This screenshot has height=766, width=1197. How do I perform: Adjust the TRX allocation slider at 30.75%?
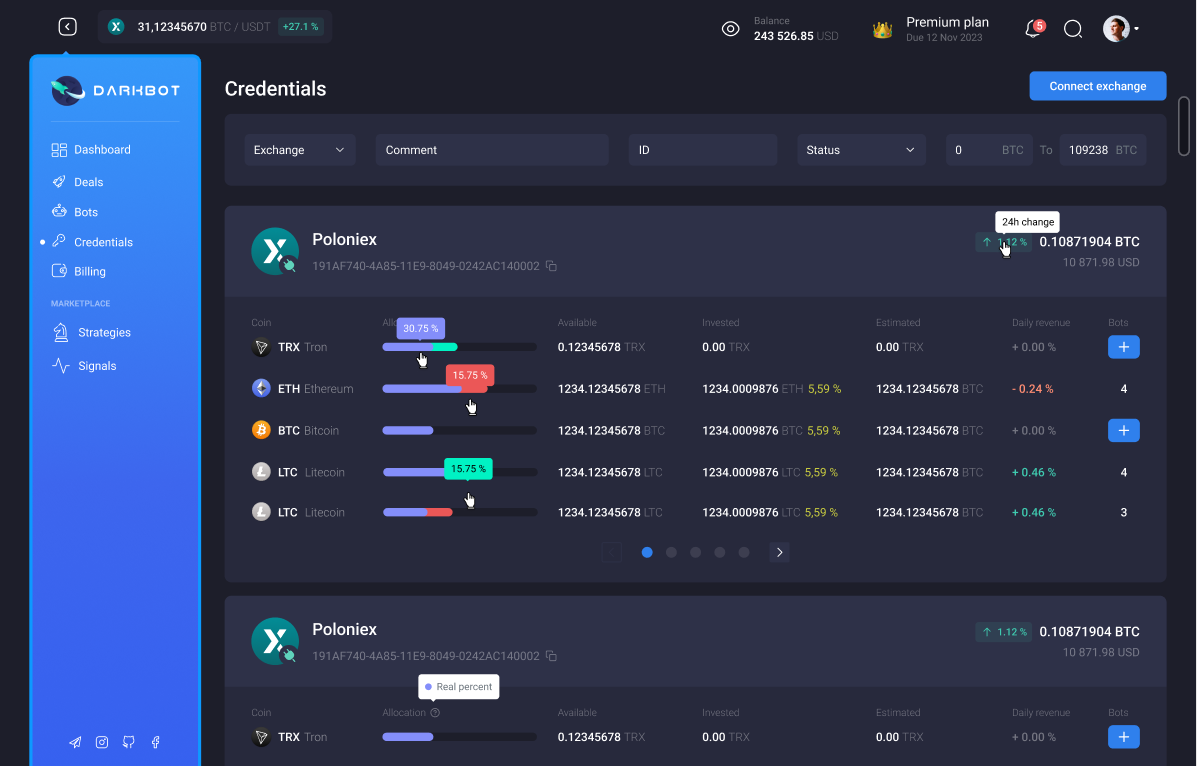(x=421, y=347)
